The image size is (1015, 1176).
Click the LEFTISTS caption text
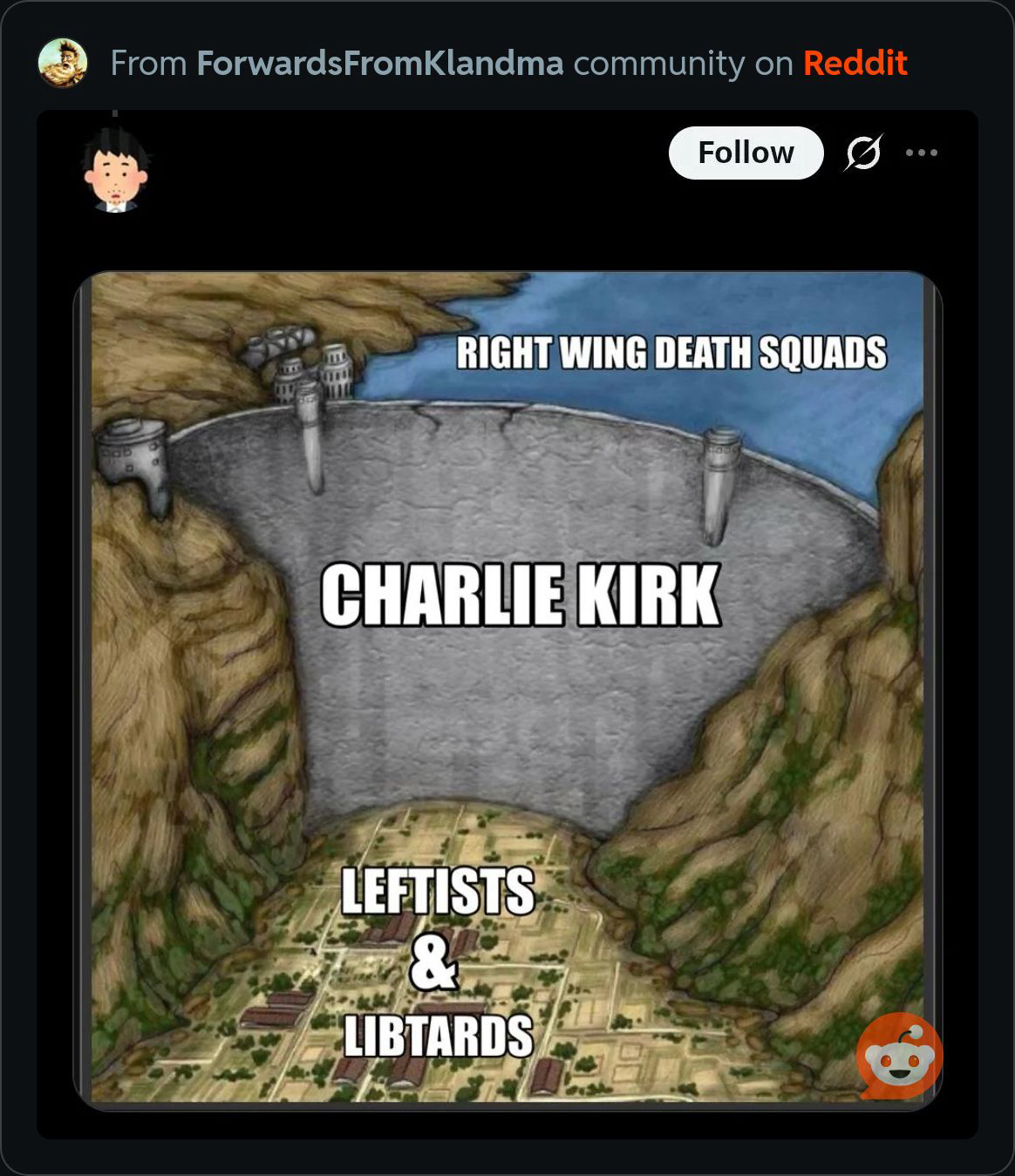[437, 890]
